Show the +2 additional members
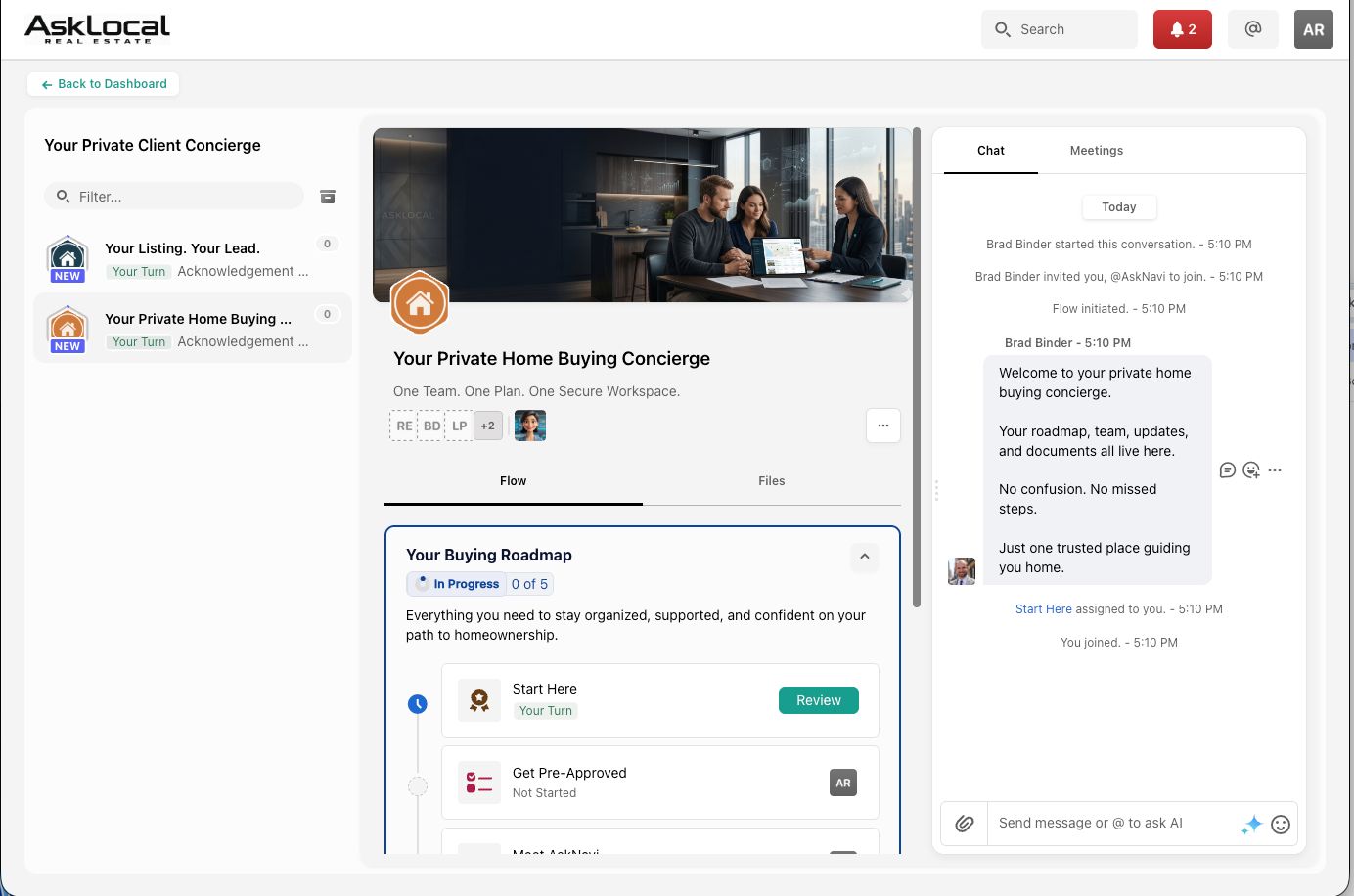The height and width of the screenshot is (896, 1354). 487,426
